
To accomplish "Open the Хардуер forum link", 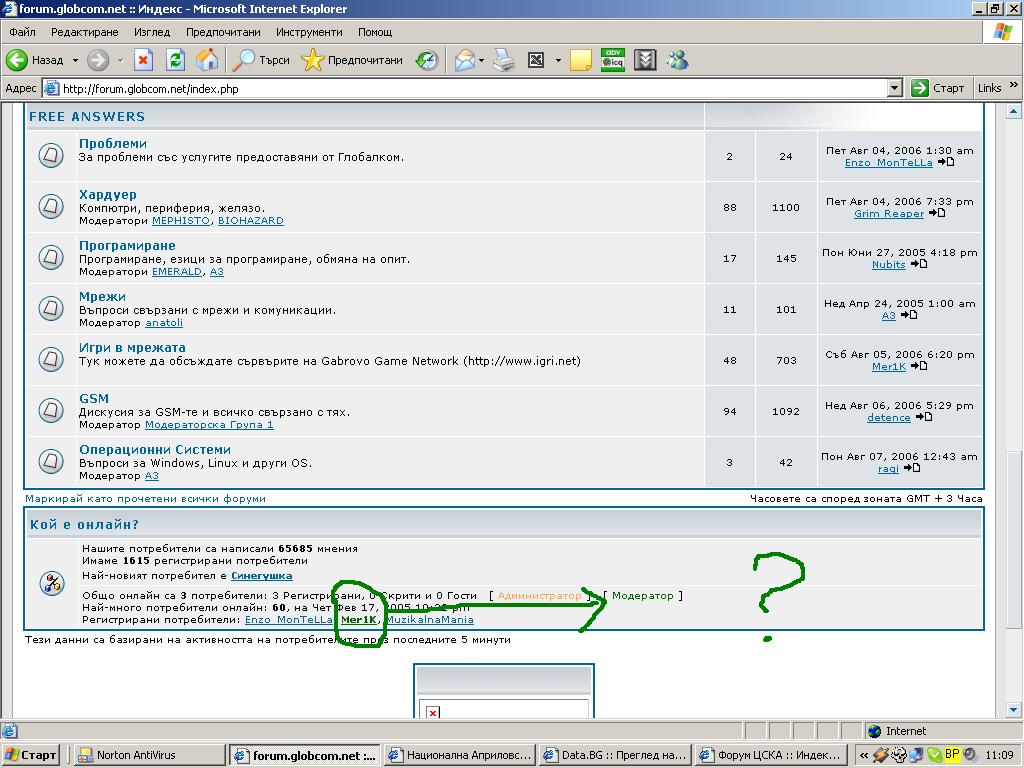I will [x=108, y=194].
